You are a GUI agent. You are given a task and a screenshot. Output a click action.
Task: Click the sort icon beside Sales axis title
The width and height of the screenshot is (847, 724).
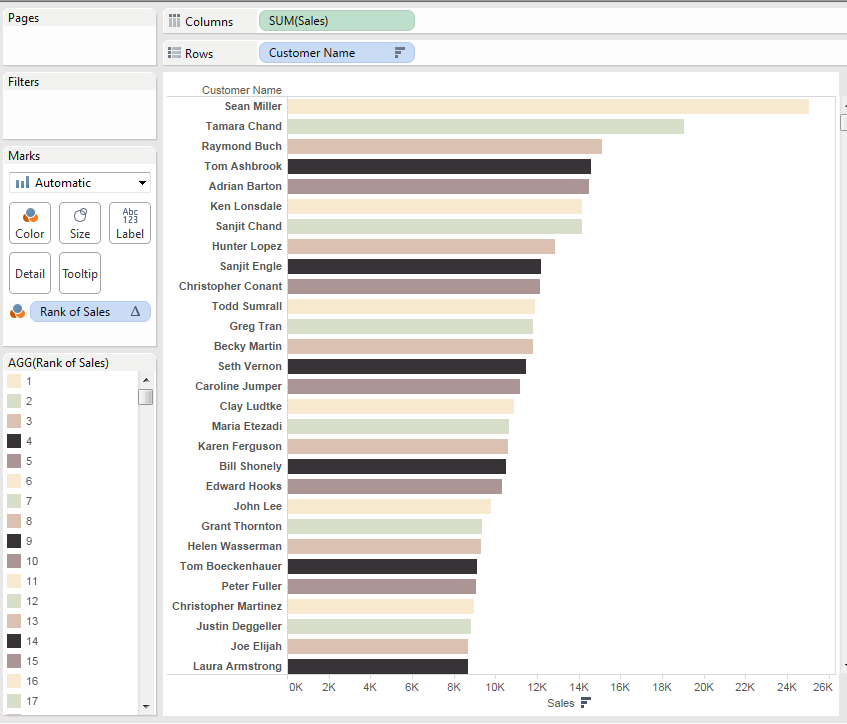[x=585, y=703]
